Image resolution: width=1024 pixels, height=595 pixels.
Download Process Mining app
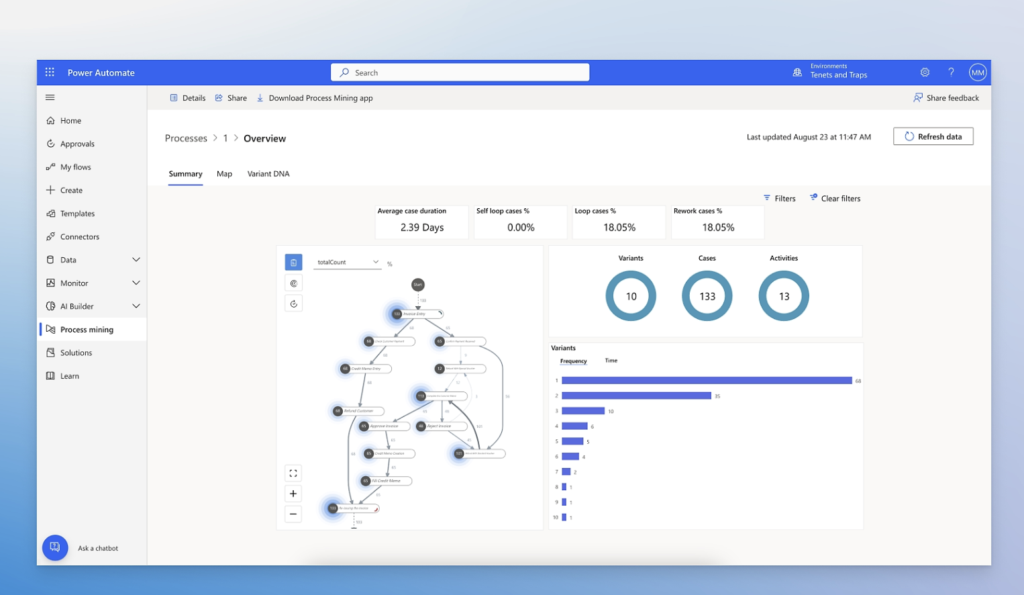pos(314,98)
